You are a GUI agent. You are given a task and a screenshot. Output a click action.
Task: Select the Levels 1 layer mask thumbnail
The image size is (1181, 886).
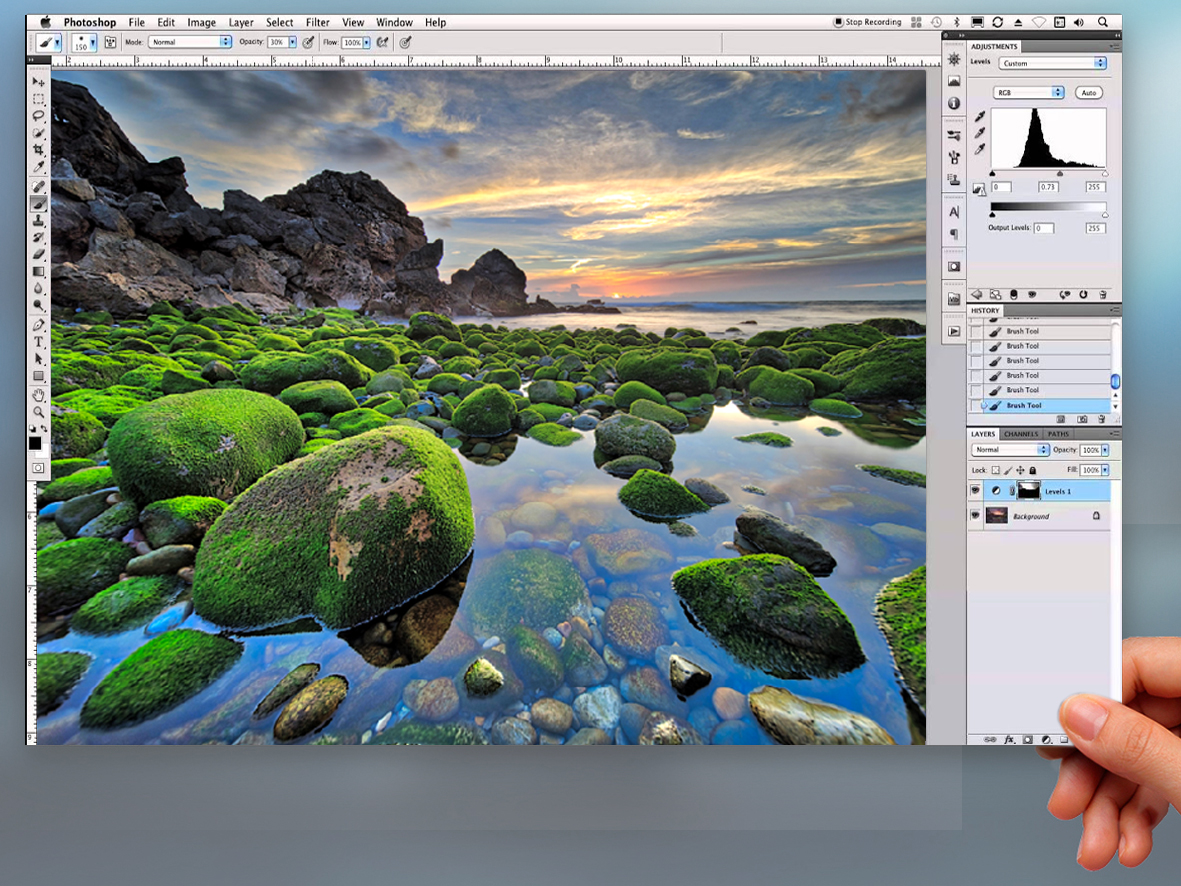[1029, 491]
